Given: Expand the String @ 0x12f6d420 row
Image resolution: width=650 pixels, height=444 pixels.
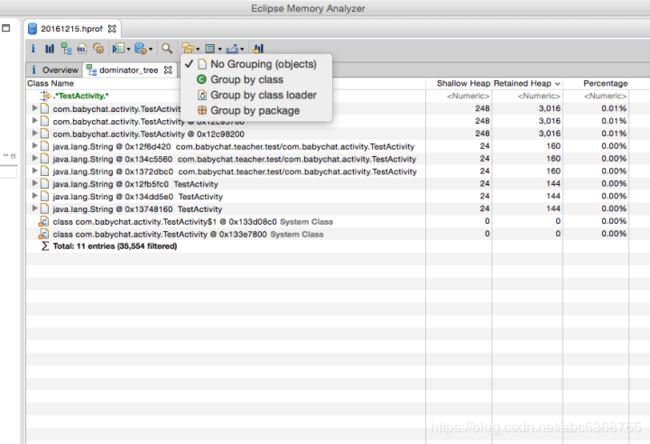Looking at the screenshot, I should 35,146.
